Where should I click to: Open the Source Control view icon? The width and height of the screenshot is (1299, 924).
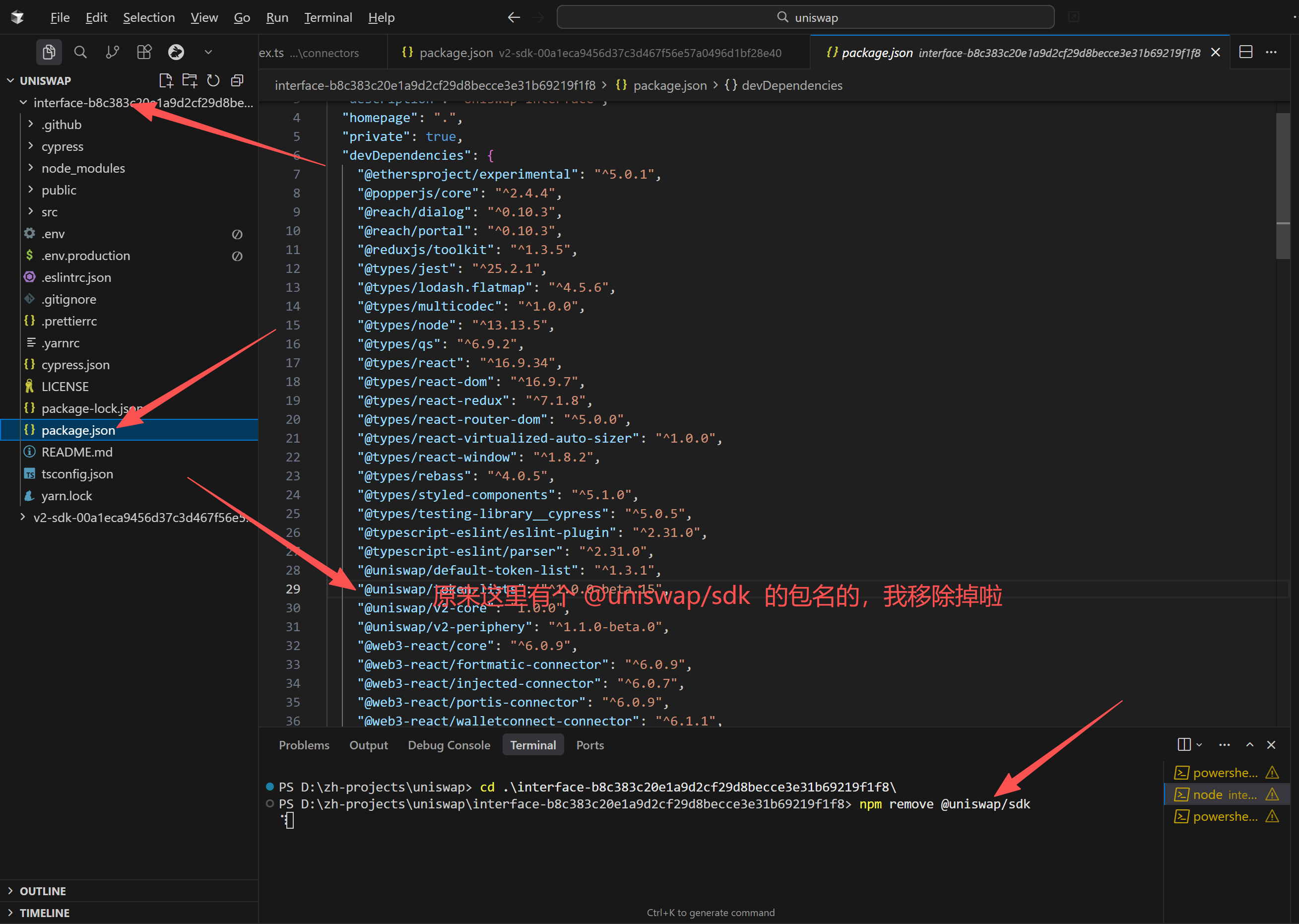(112, 52)
